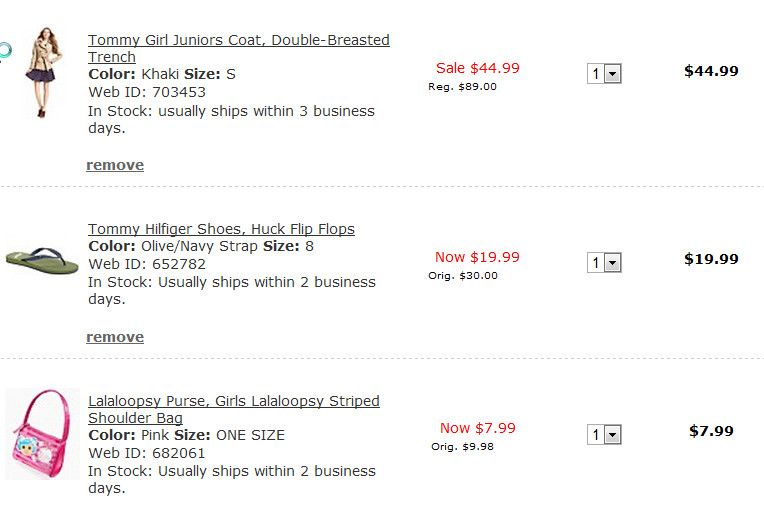Click the olive flip flops product image
The image size is (764, 506).
(41, 260)
